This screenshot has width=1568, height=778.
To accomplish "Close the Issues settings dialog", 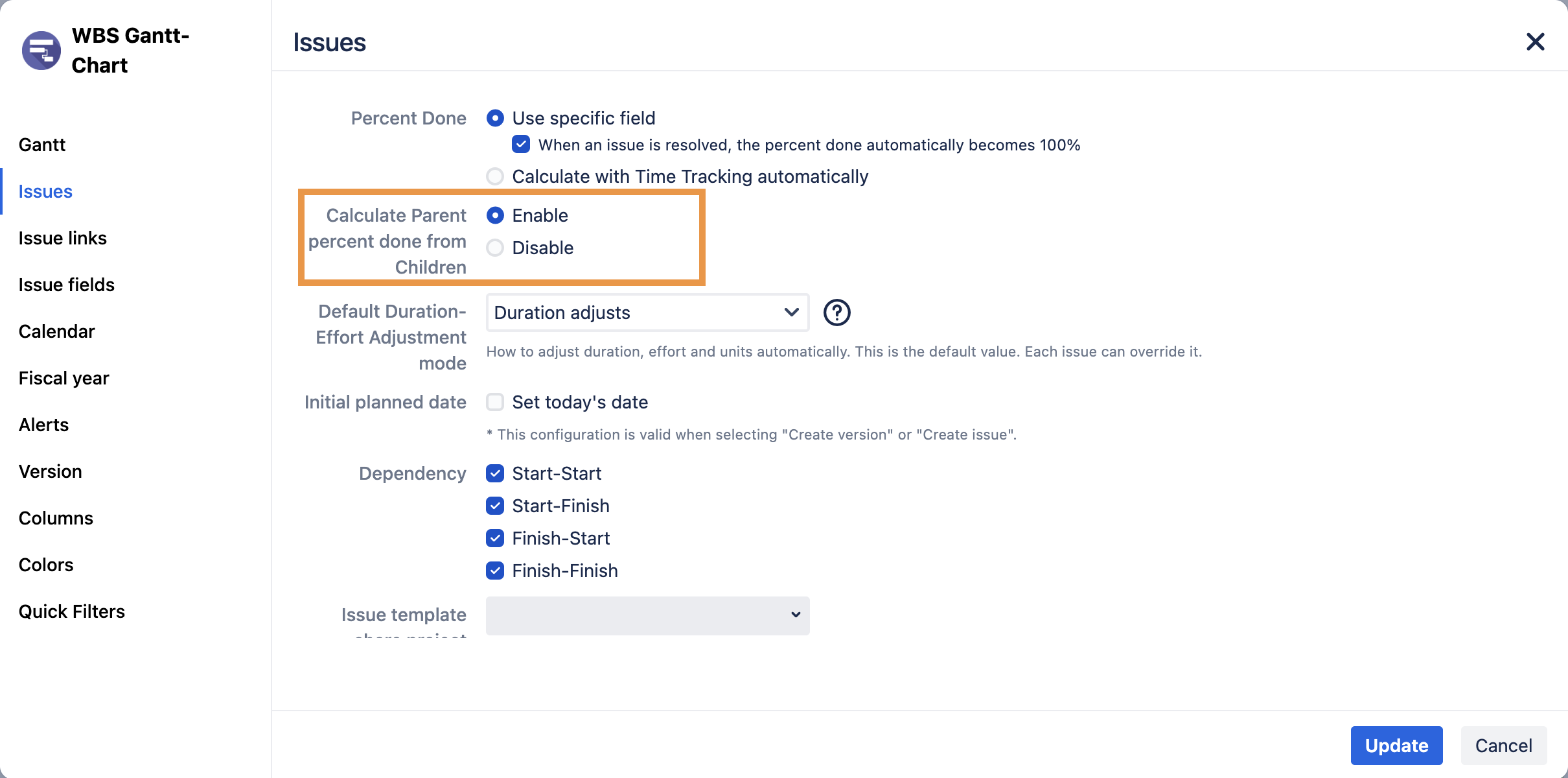I will click(1535, 42).
